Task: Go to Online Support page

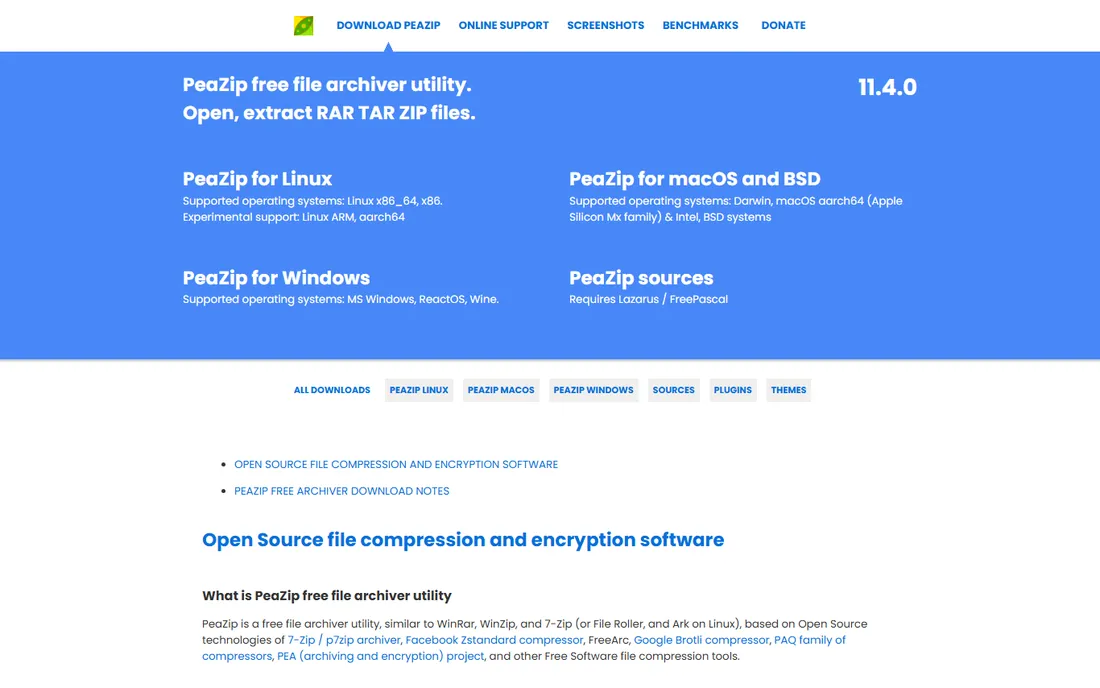Action: click(x=503, y=25)
